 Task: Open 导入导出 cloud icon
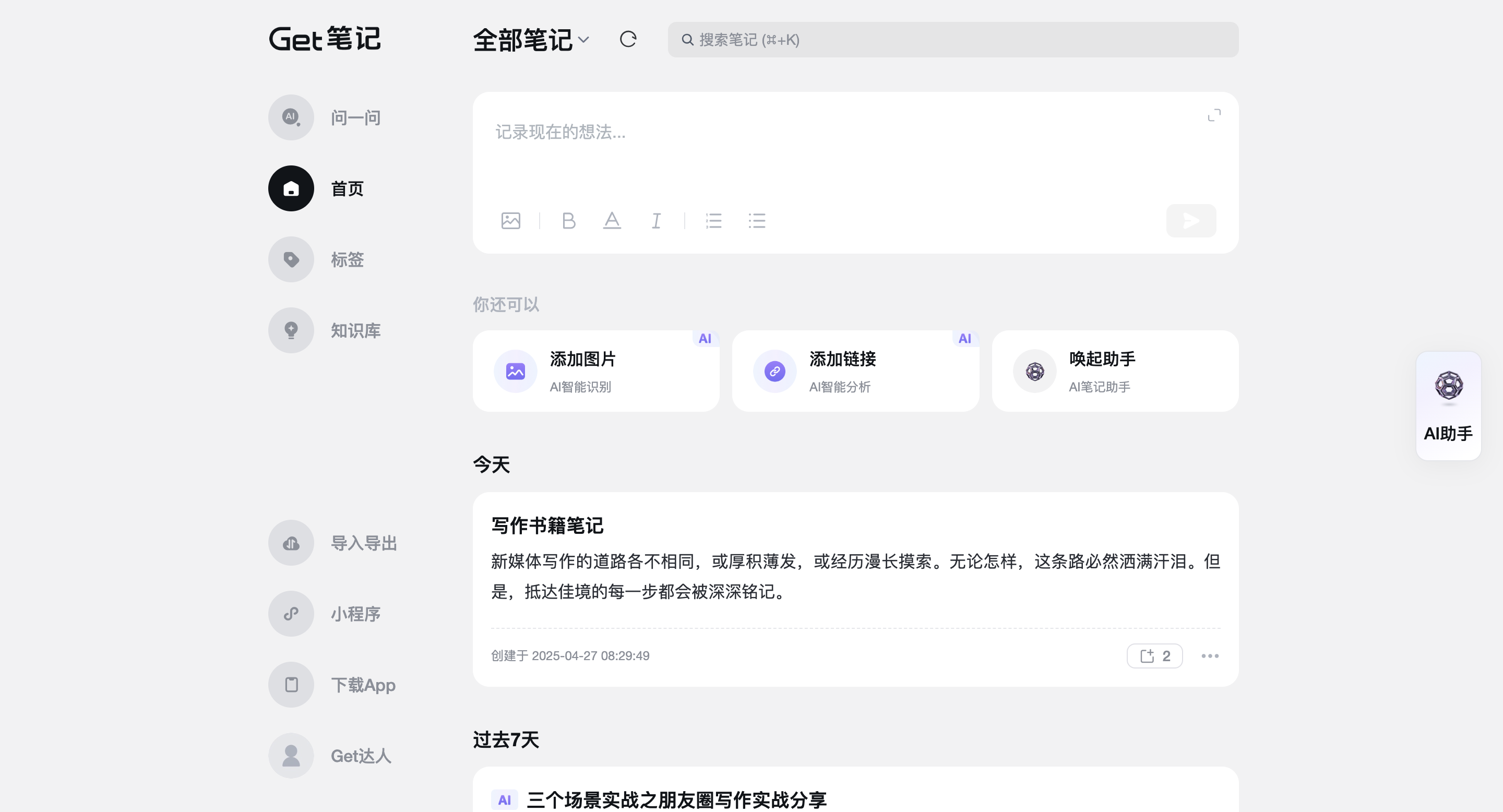tap(291, 543)
